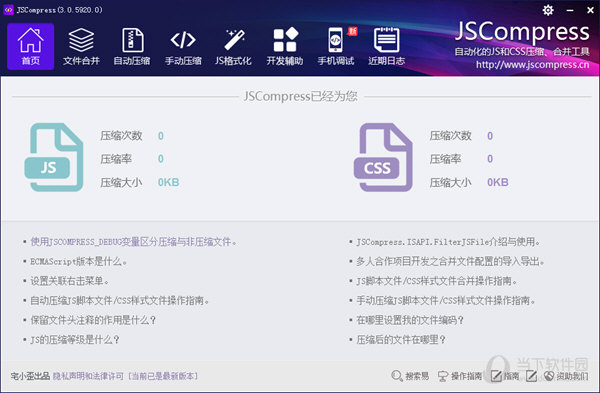600x393 pixels.
Task: Click the 宅小歪出品 footer text
Action: [x=30, y=376]
